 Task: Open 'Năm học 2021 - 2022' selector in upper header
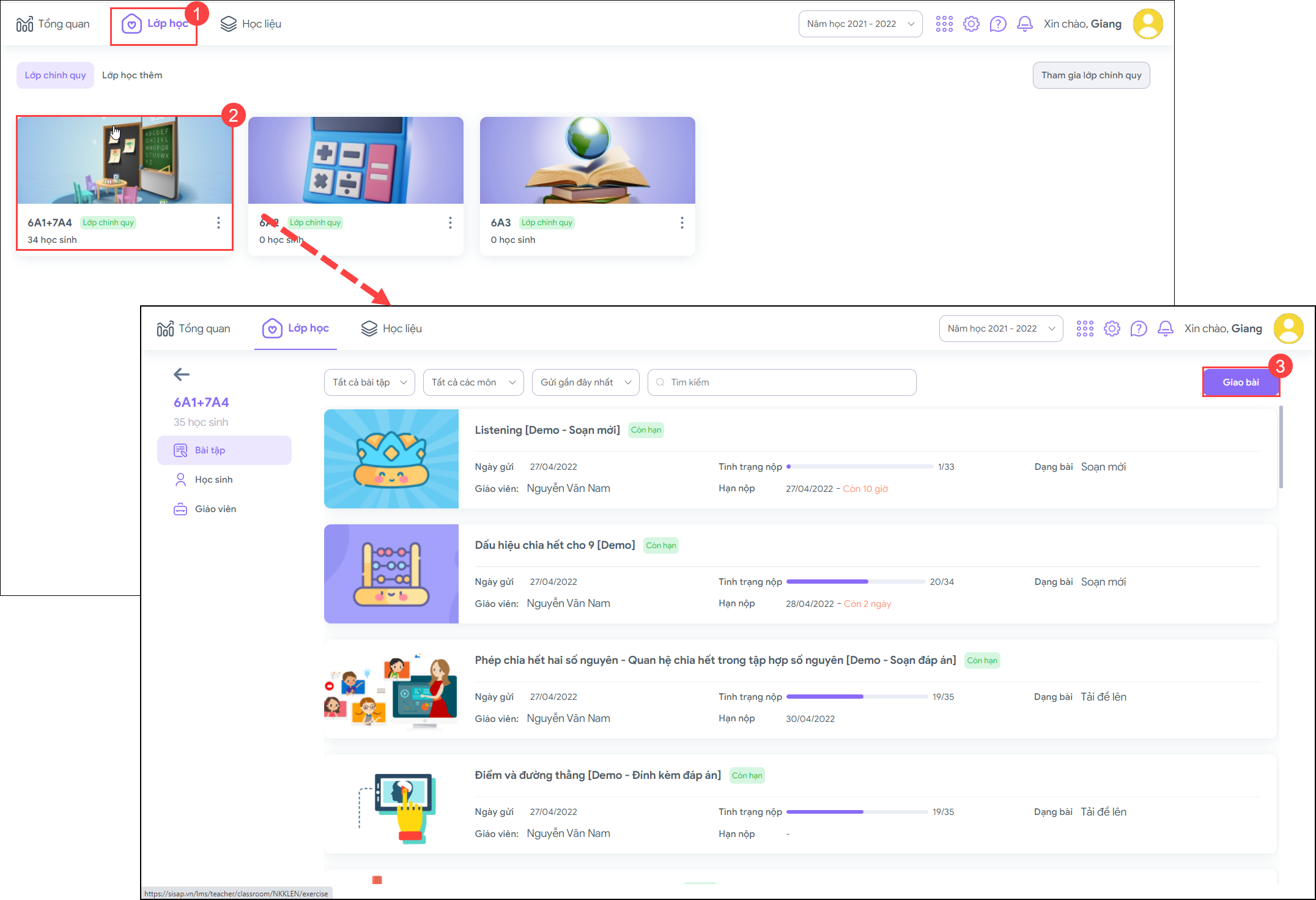(860, 24)
